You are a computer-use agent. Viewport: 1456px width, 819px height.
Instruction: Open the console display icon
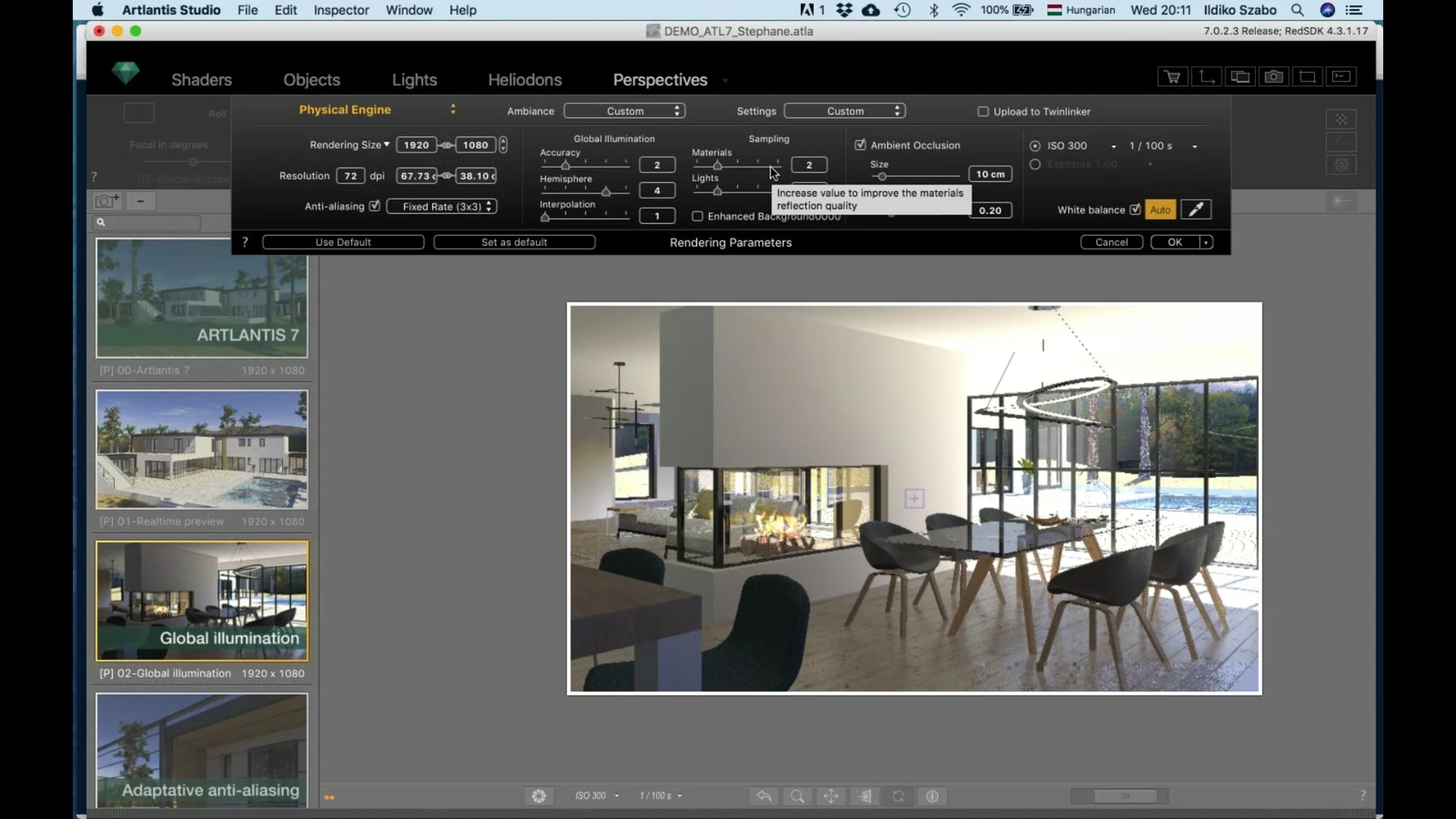pyautogui.click(x=1341, y=77)
